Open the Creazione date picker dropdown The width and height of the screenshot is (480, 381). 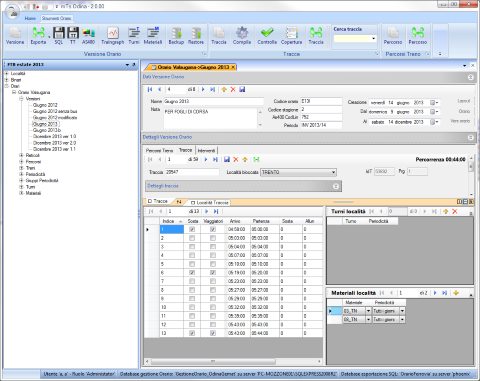pos(434,102)
